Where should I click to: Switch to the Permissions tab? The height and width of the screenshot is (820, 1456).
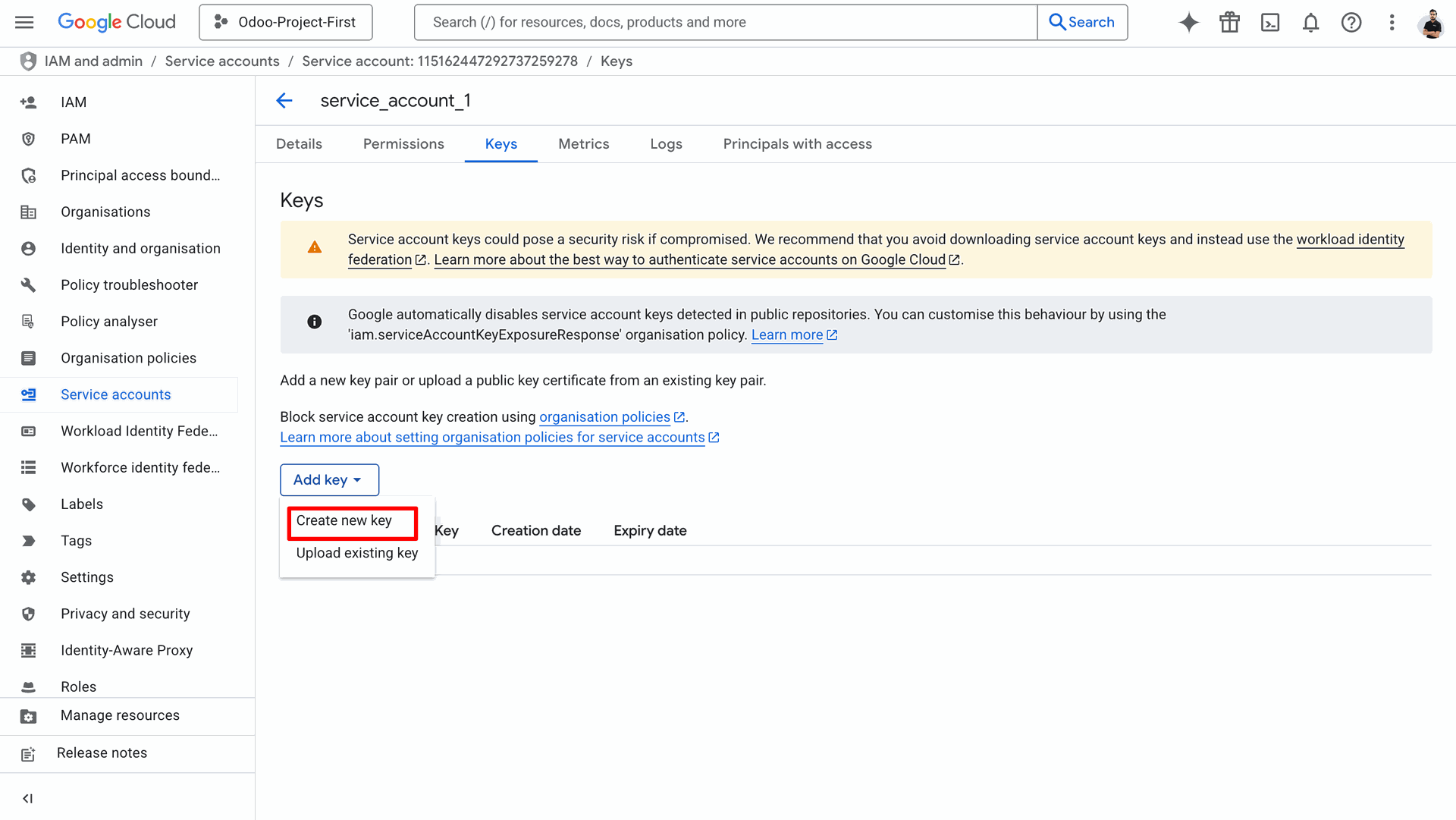(x=403, y=144)
